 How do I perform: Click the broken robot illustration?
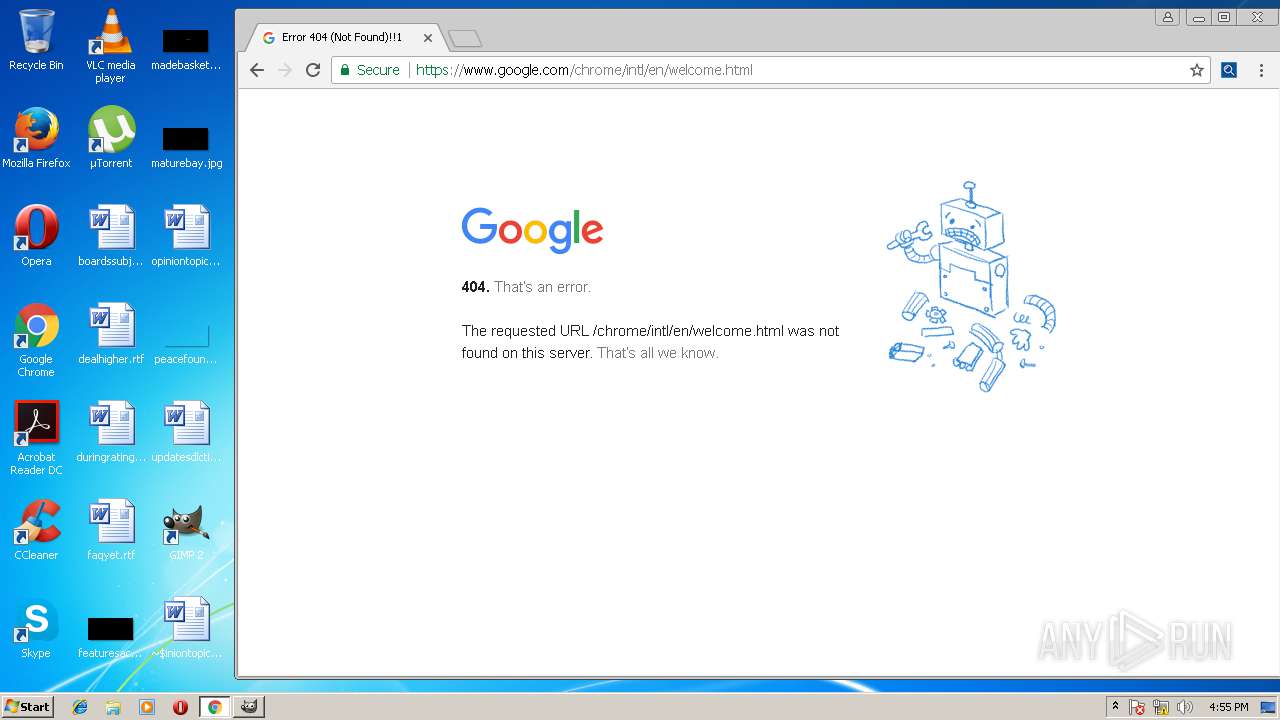pos(971,287)
